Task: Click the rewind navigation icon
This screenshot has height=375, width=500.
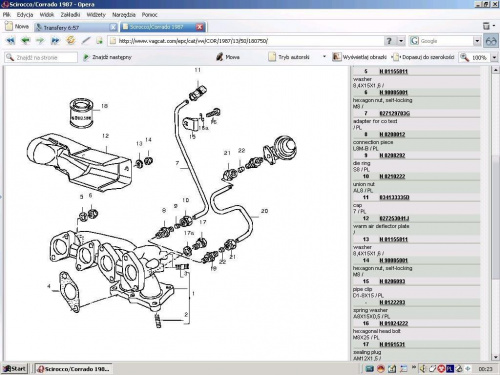Action: pyautogui.click(x=11, y=41)
